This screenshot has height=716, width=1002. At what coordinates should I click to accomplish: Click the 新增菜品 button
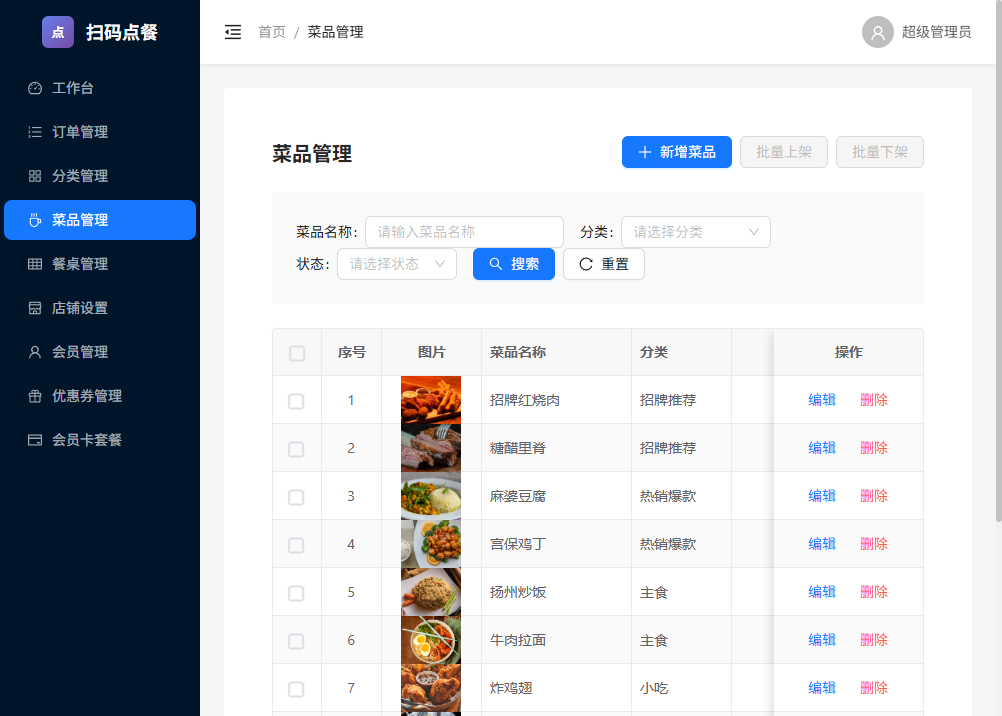[676, 151]
